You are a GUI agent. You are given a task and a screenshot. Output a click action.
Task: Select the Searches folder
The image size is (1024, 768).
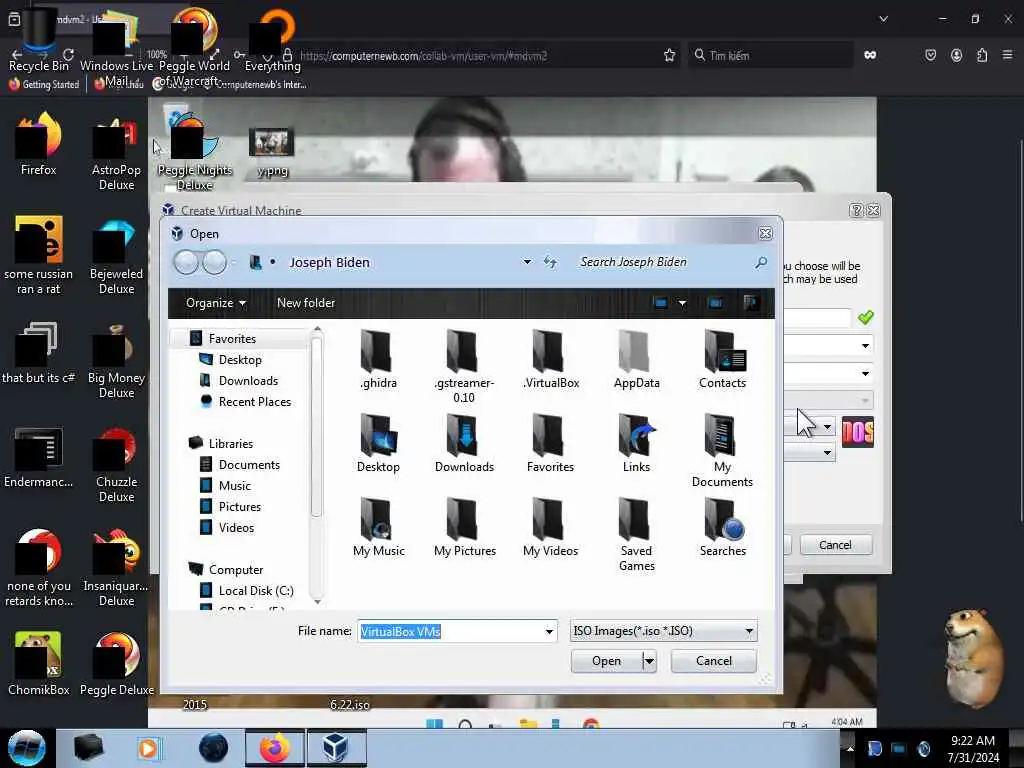(x=722, y=527)
